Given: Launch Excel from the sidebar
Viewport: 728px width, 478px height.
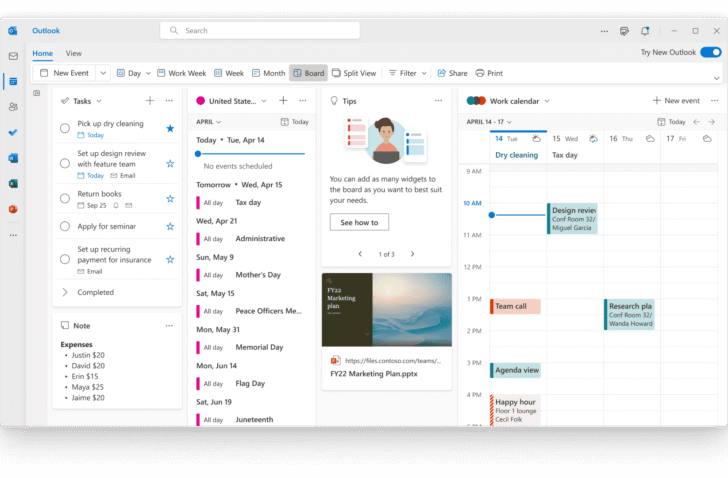Looking at the screenshot, I should [13, 184].
